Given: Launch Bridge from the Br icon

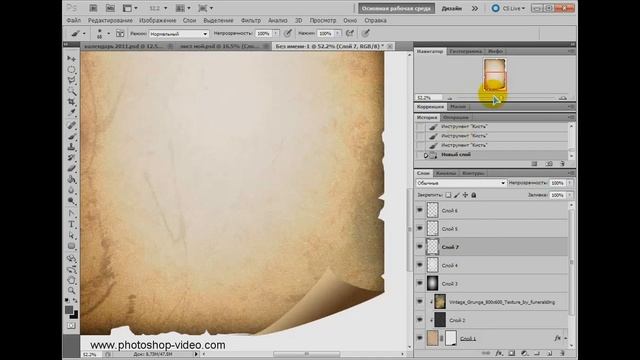Looking at the screenshot, I should [x=93, y=8].
